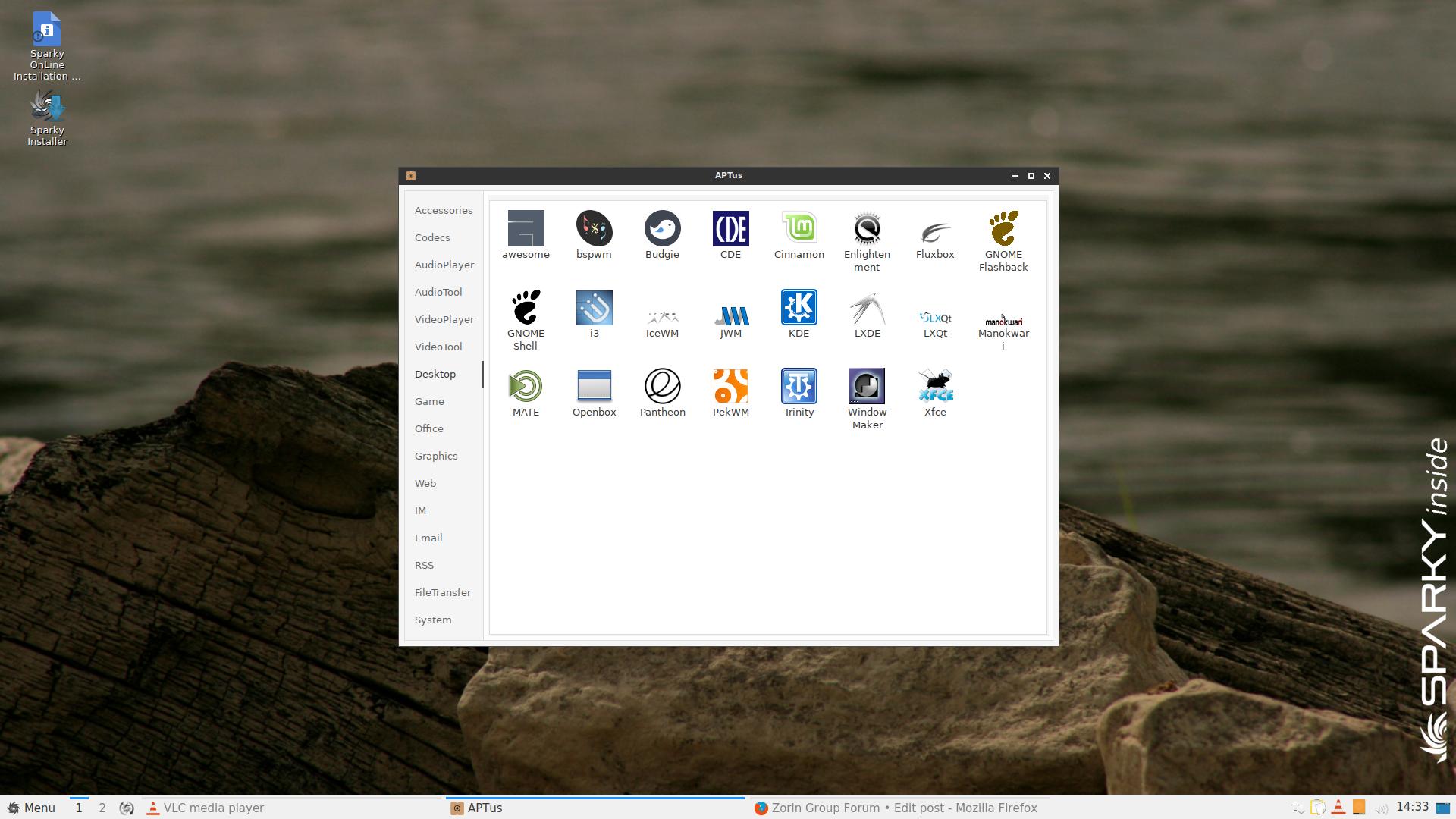Open the Menu button in taskbar
Screen dimensions: 1456x819
tap(31, 808)
